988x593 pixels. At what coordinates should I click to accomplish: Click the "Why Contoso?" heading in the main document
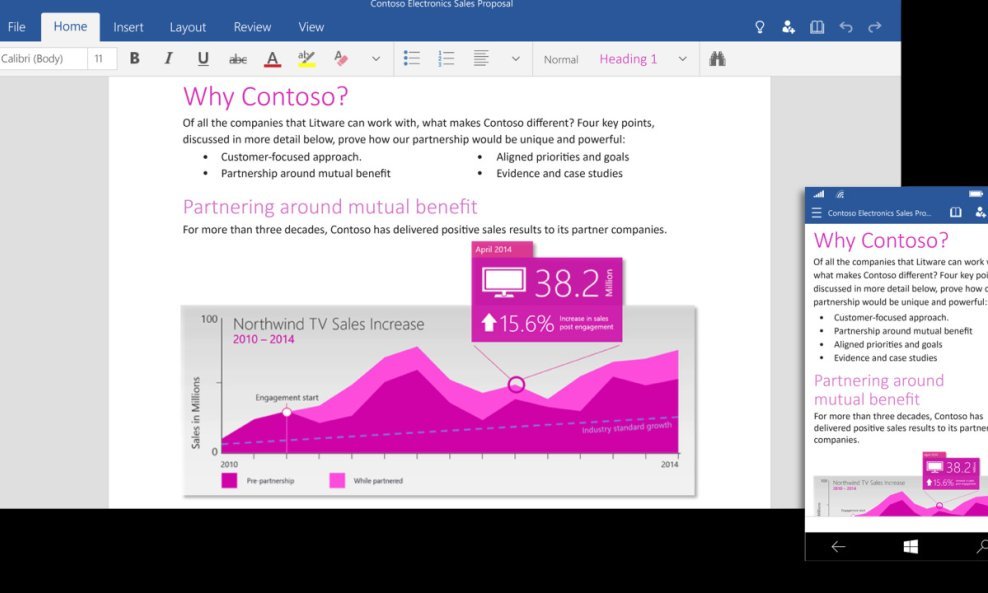[265, 96]
